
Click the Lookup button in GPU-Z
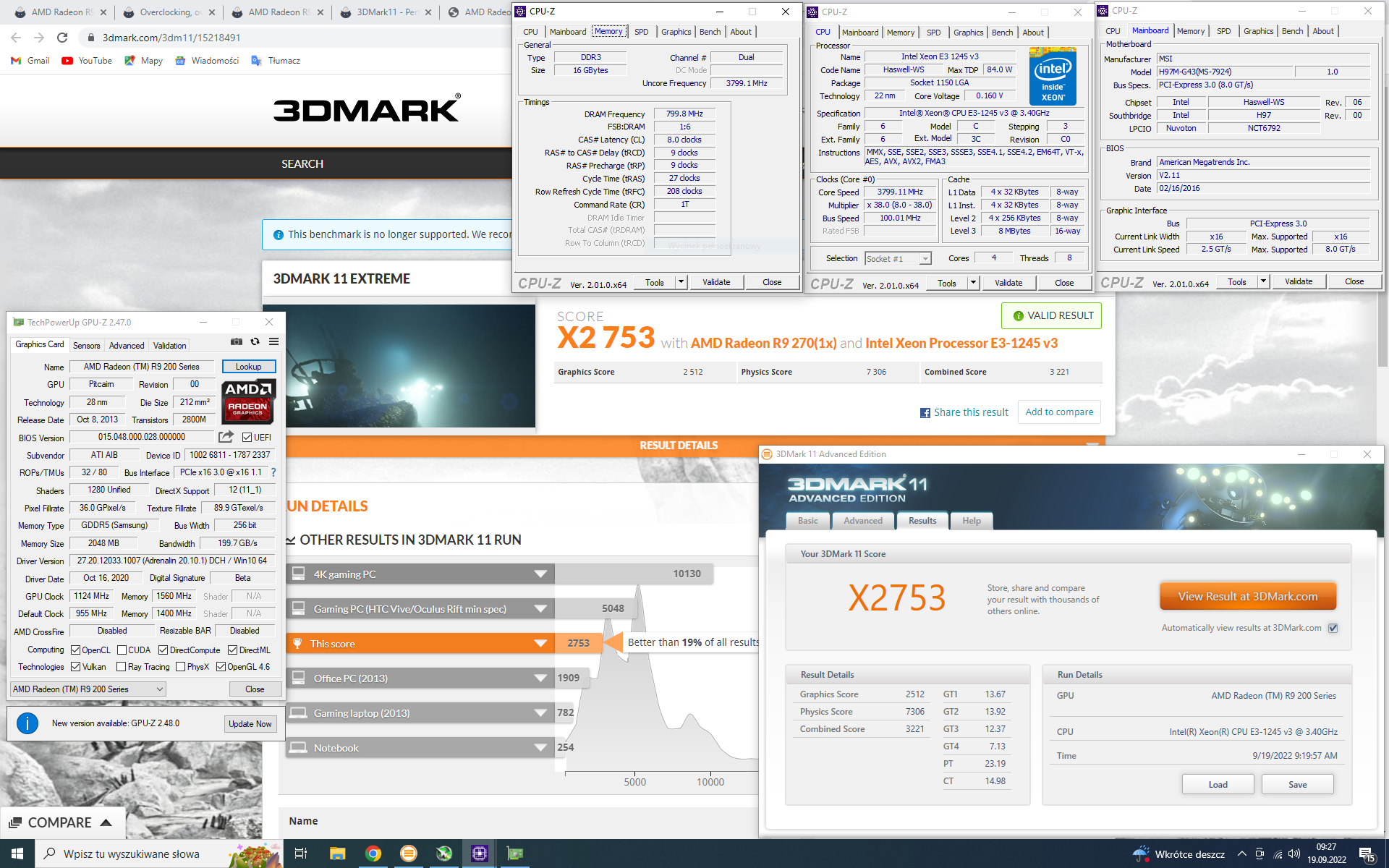tap(248, 367)
